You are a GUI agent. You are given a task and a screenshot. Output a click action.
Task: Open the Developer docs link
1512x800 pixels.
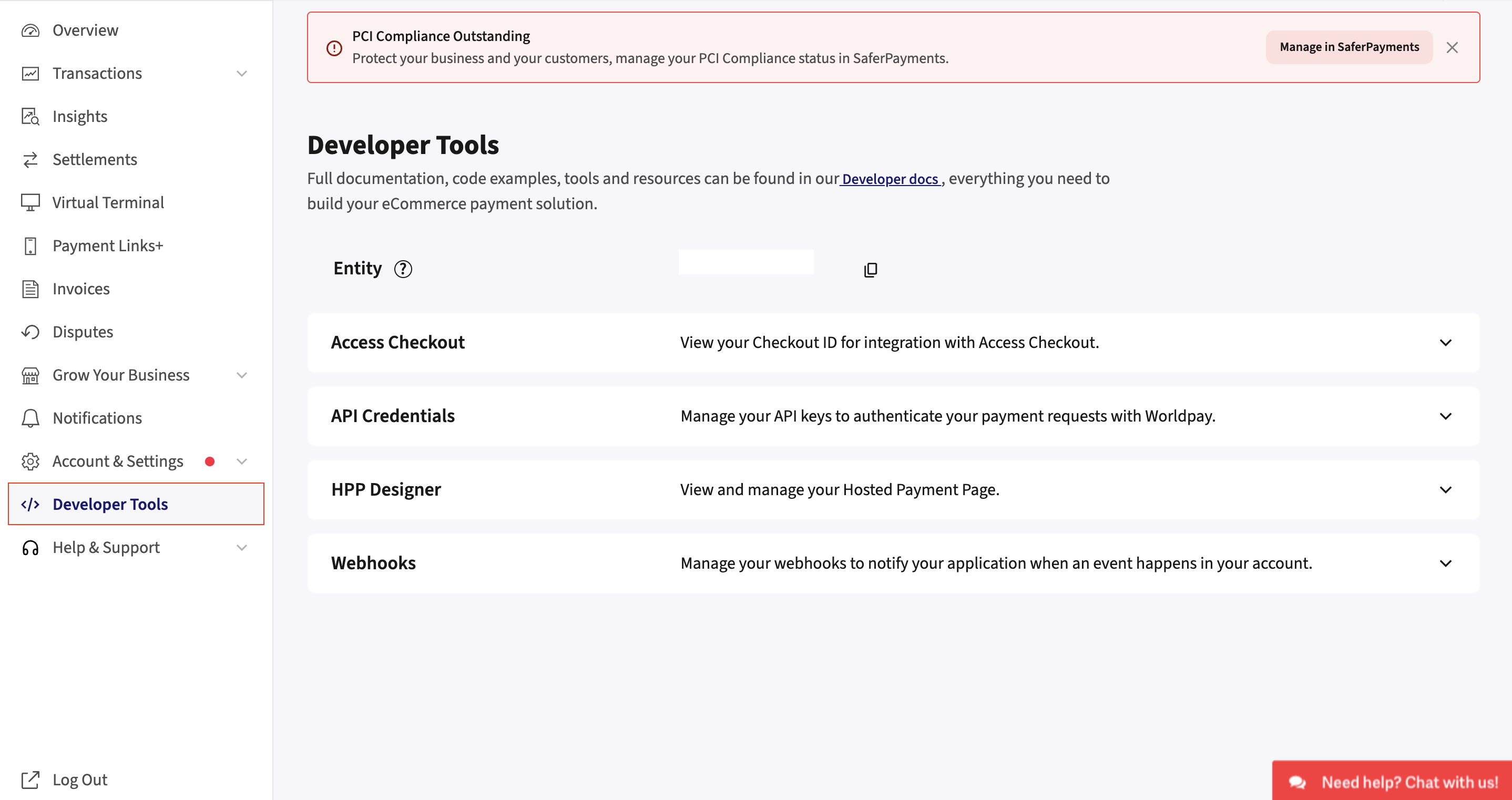pyautogui.click(x=890, y=179)
